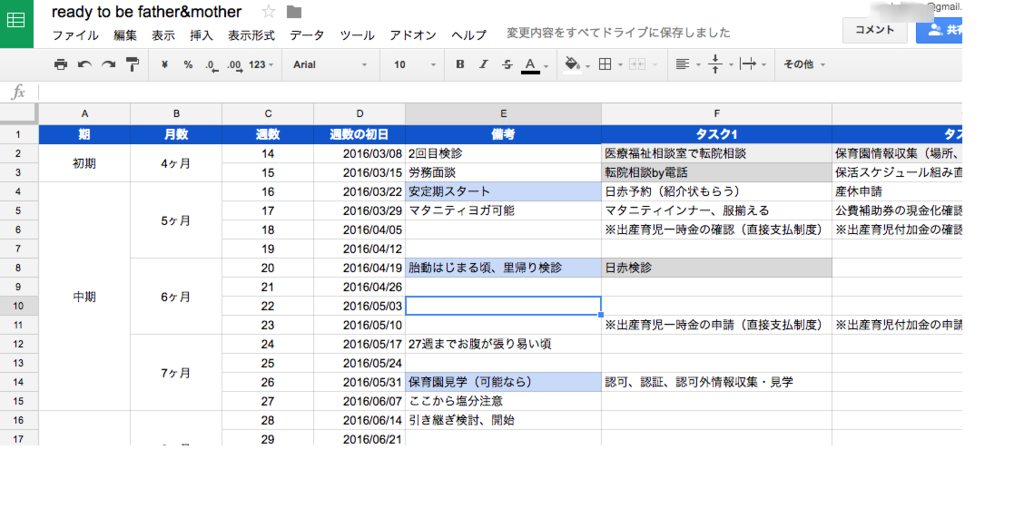The image size is (1024, 508).
Task: Select merged cell '中期'
Action: click(x=84, y=296)
